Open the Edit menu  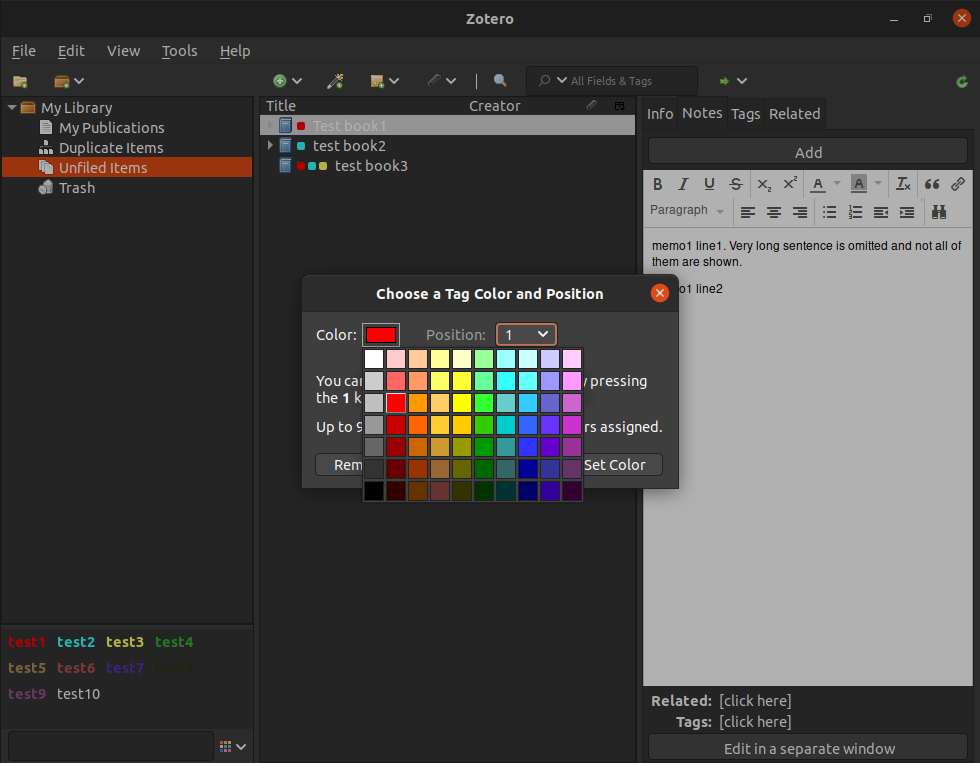coord(71,51)
